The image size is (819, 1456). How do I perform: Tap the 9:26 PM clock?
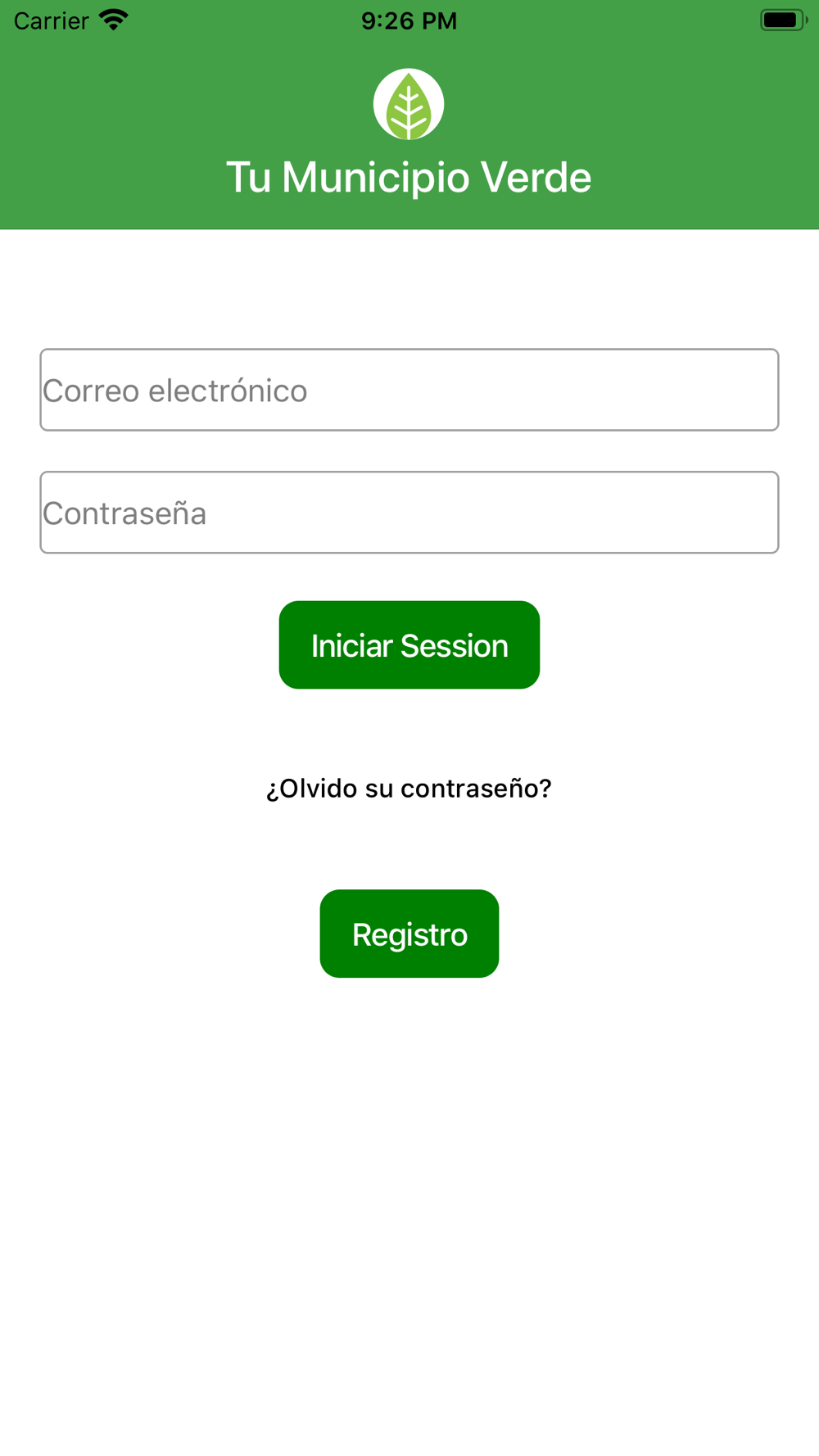409,20
